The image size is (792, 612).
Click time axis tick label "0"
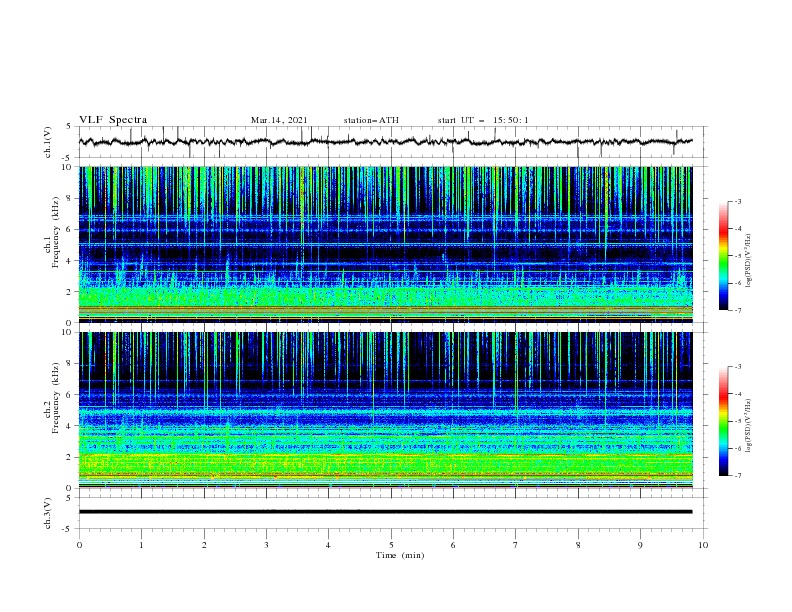79,545
